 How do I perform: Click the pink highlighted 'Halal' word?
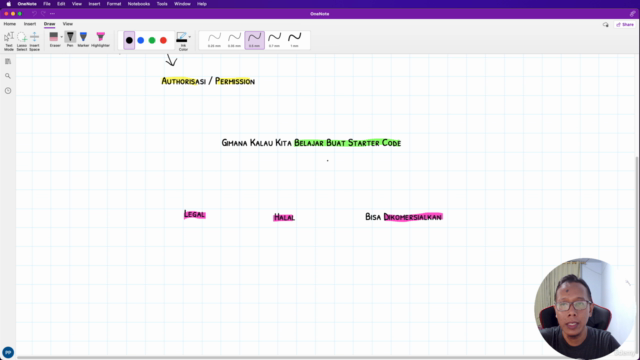pyautogui.click(x=284, y=217)
